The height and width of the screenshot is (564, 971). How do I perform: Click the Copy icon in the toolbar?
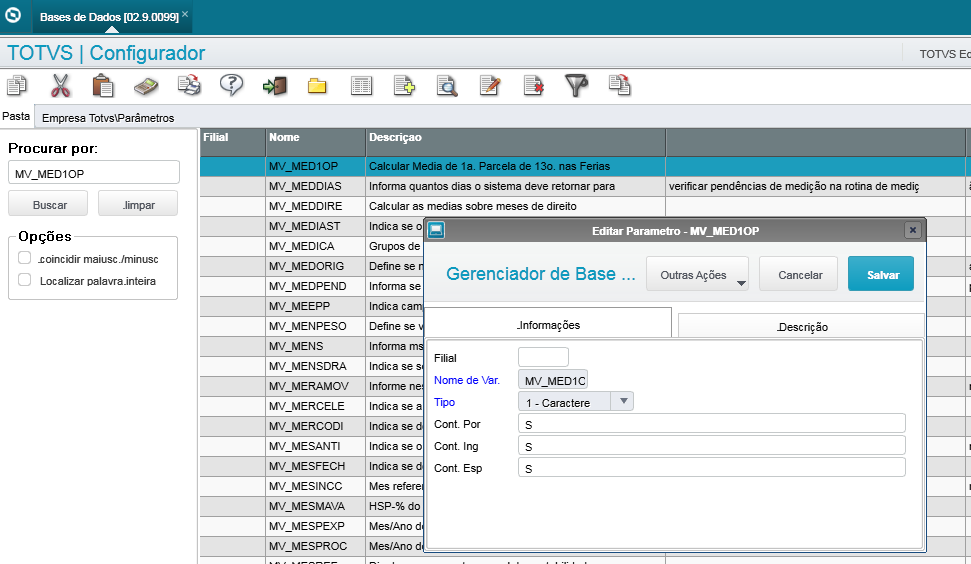pyautogui.click(x=17, y=85)
